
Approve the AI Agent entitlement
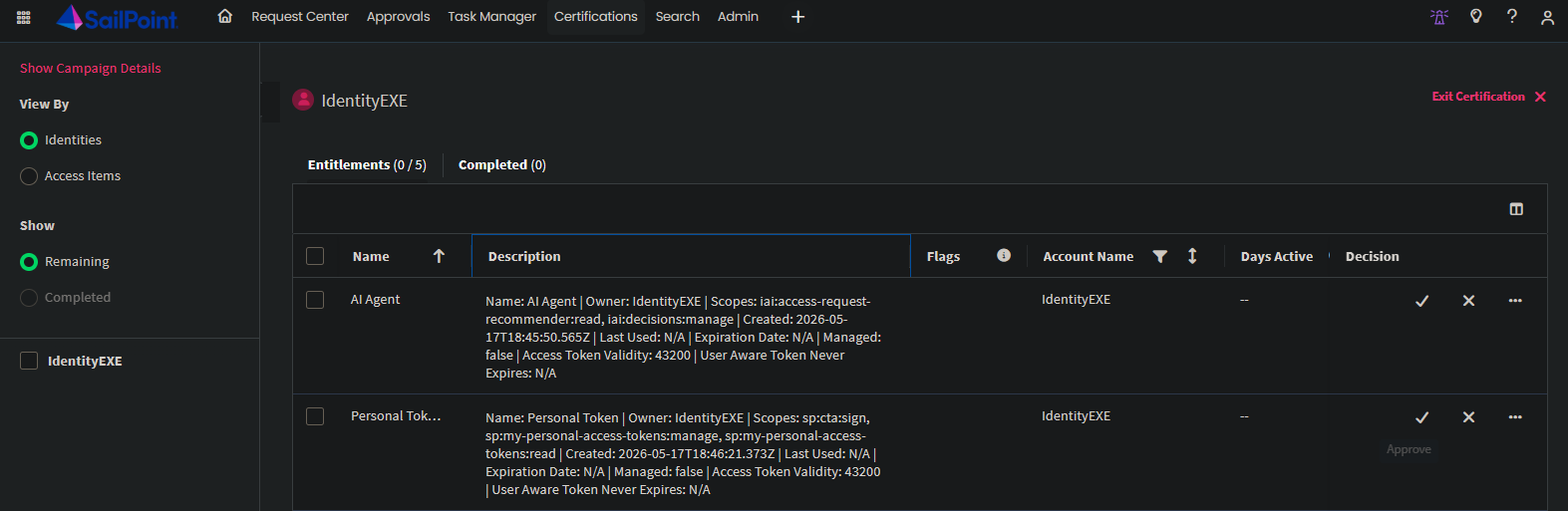[1422, 301]
